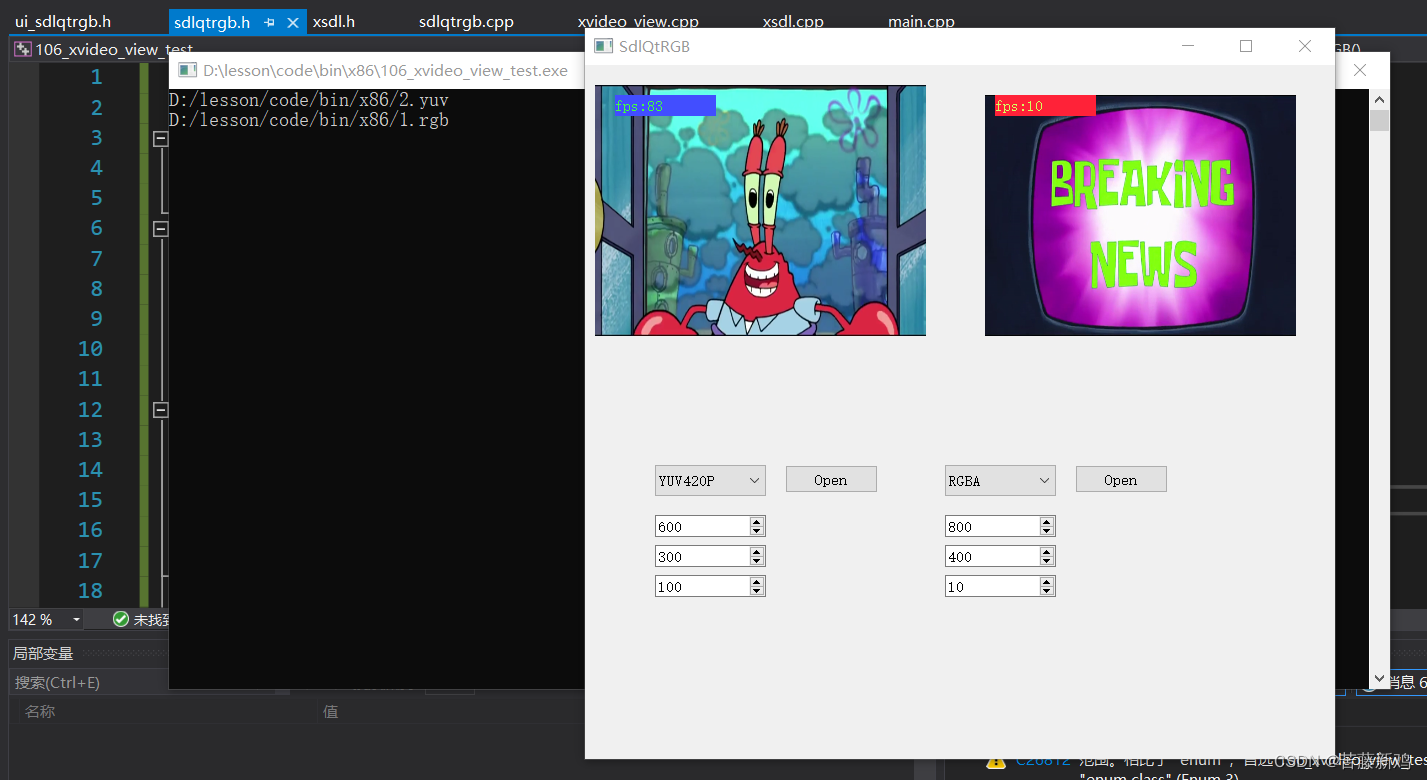Open the 142 % zoom dropdown

click(77, 620)
